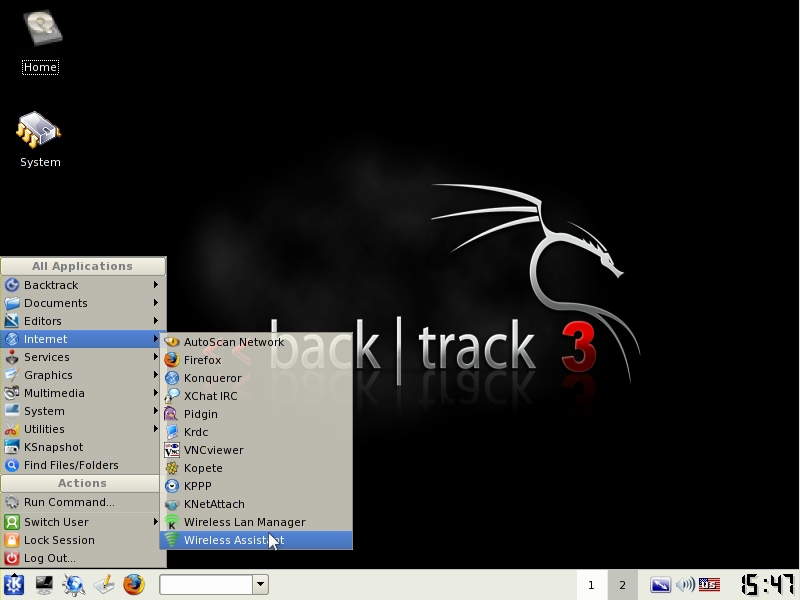The width and height of the screenshot is (800, 600).
Task: Launch the Konsole terminal from the panel
Action: point(44,585)
